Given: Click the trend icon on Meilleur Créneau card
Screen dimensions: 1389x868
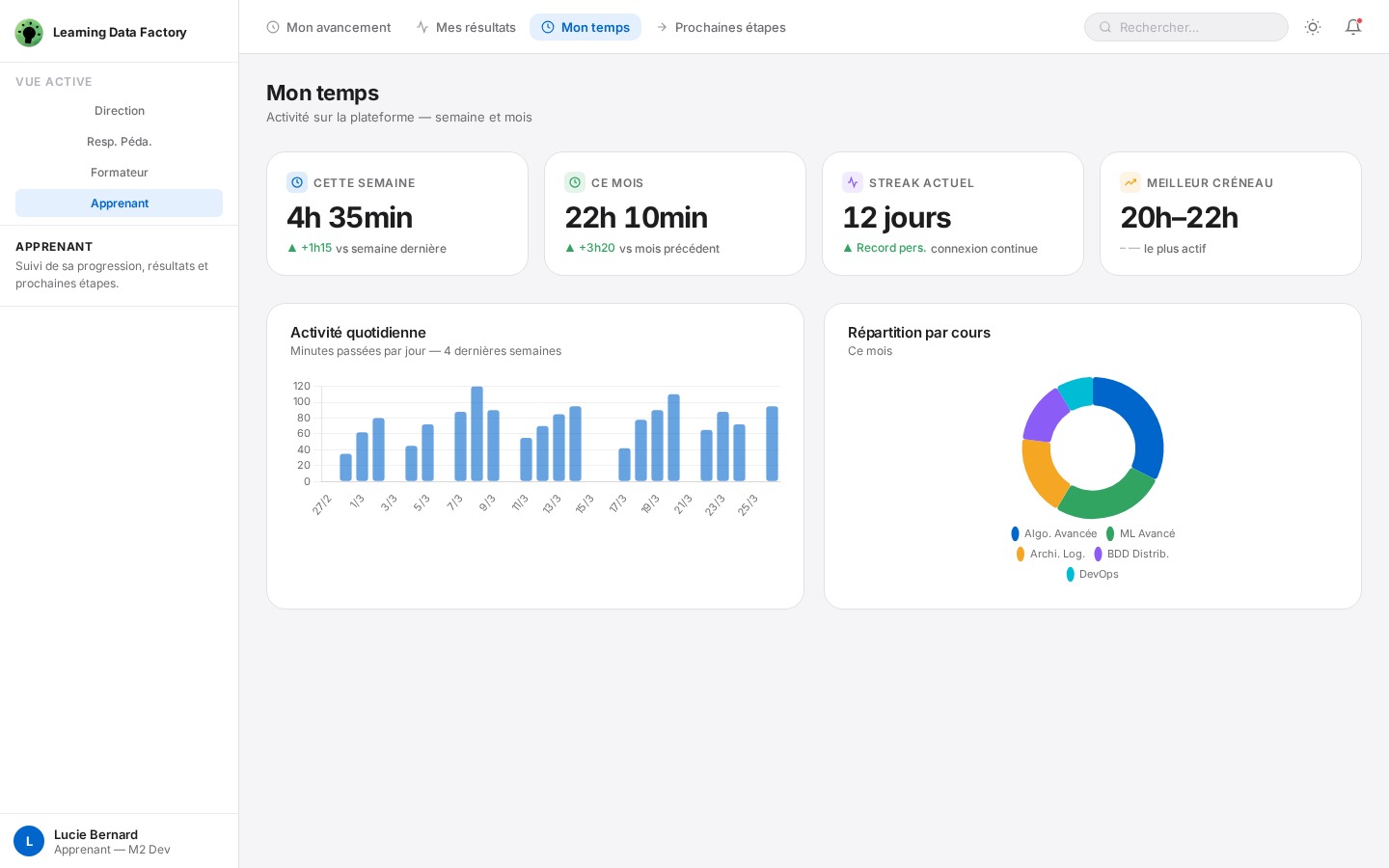Looking at the screenshot, I should [x=1130, y=182].
